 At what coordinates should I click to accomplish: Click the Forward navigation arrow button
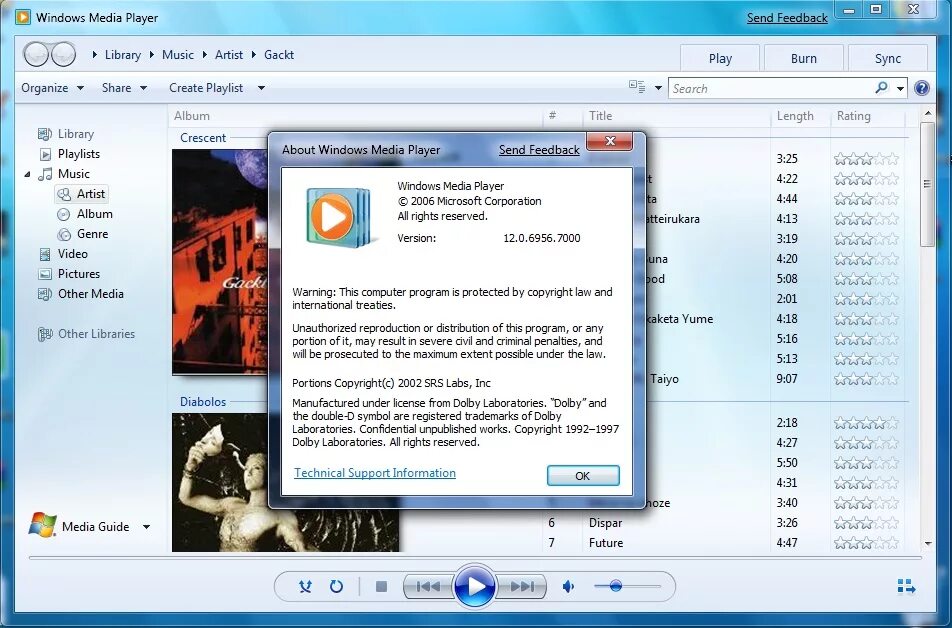63,55
